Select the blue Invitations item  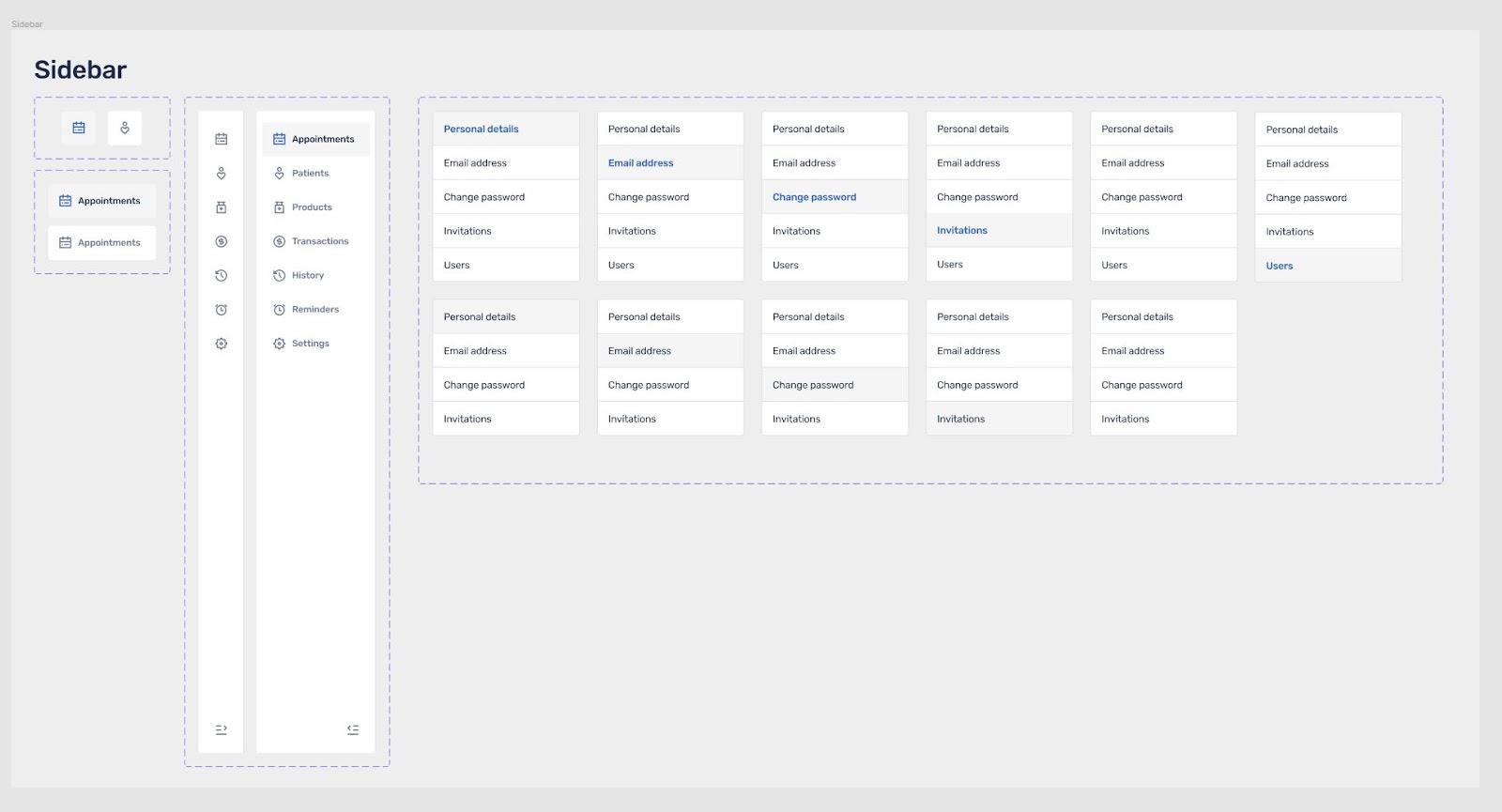click(999, 230)
